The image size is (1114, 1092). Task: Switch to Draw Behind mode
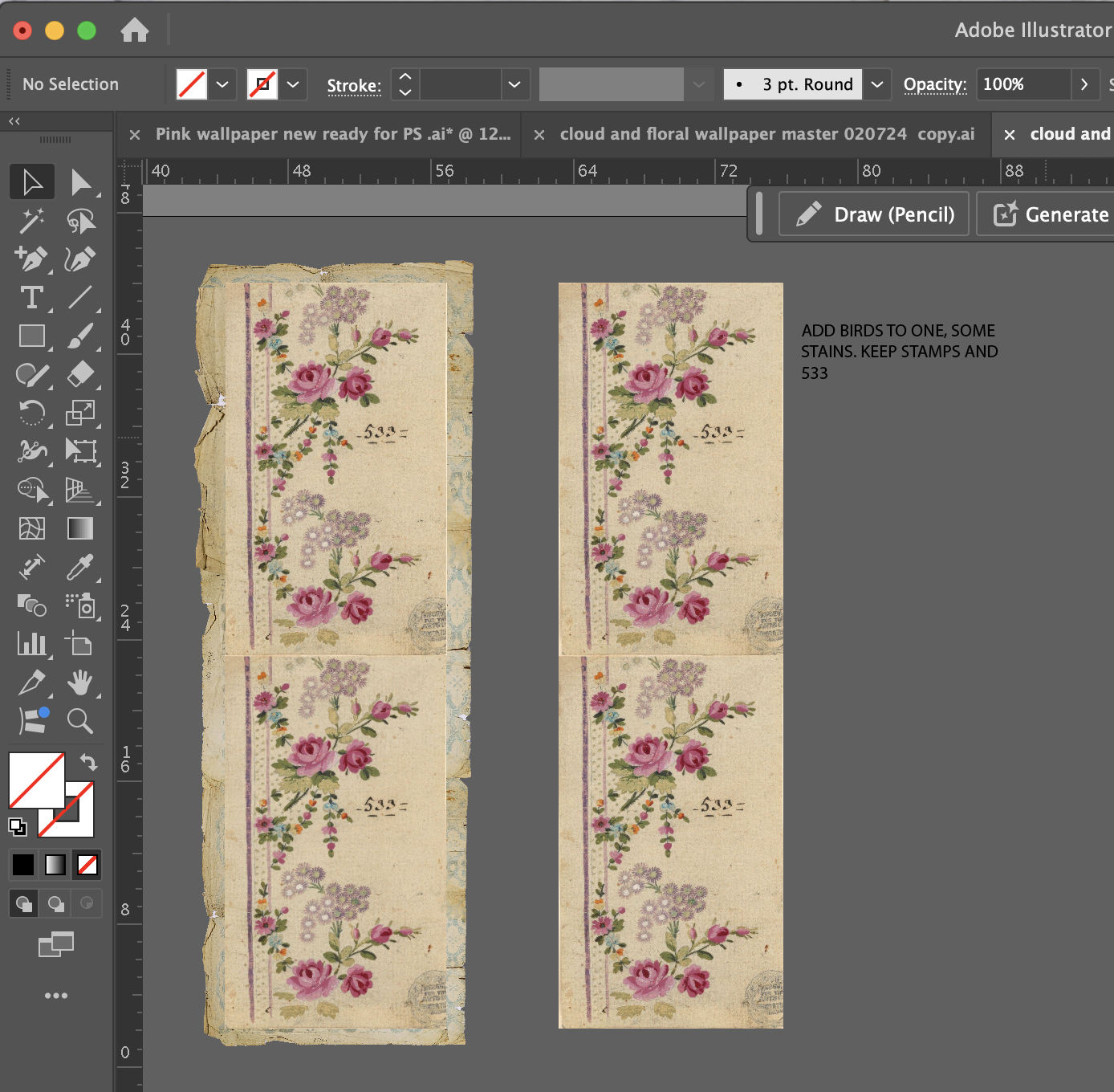click(55, 903)
